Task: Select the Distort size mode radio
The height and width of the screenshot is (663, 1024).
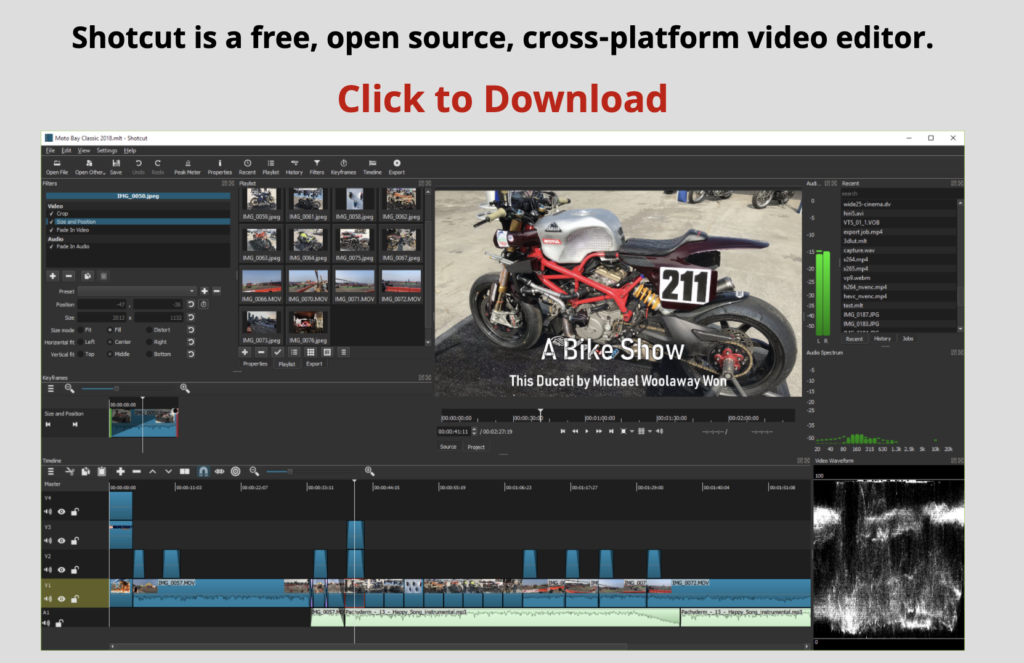Action: pyautogui.click(x=150, y=330)
